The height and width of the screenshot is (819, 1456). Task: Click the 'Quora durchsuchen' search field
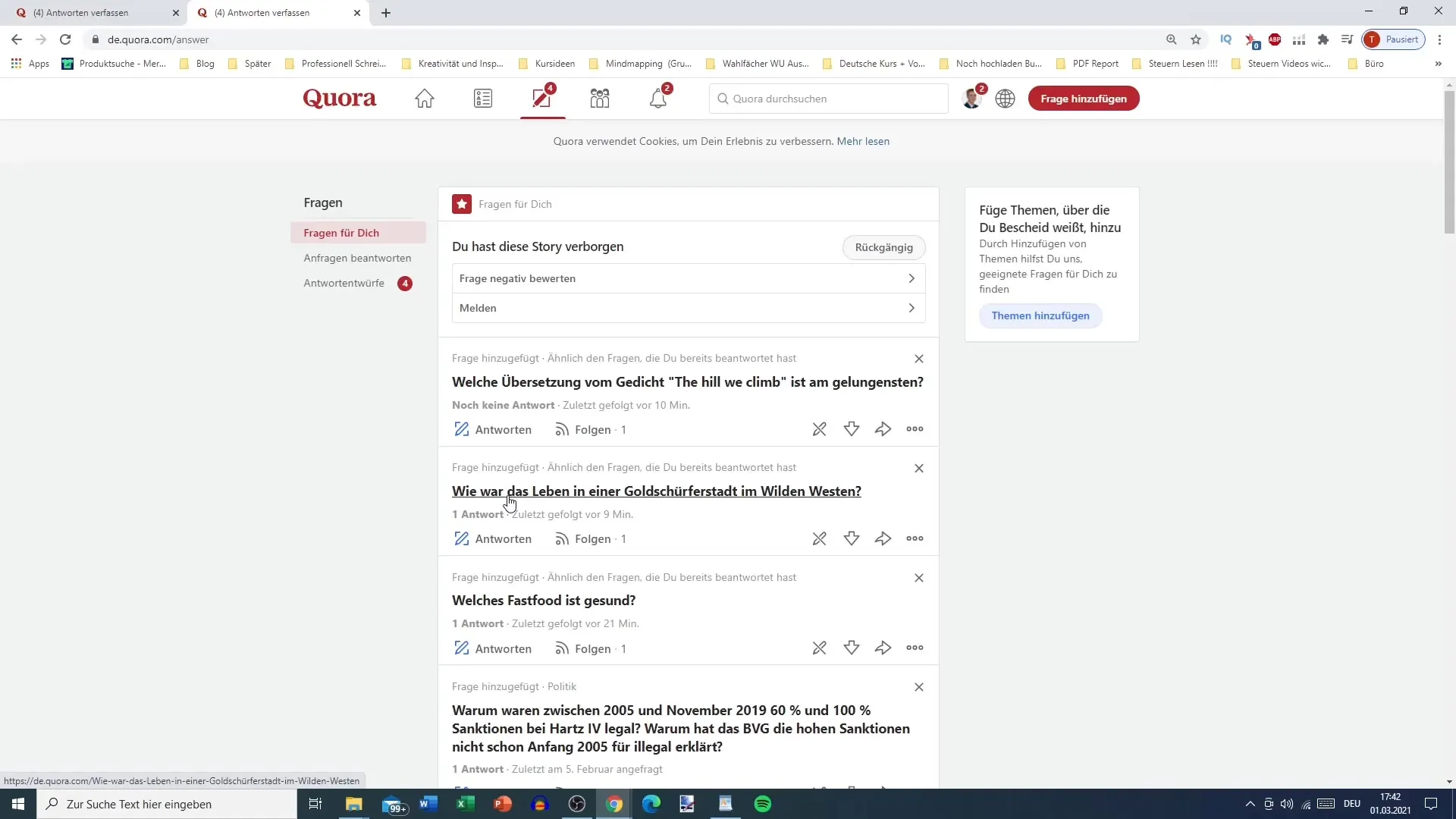tap(828, 99)
